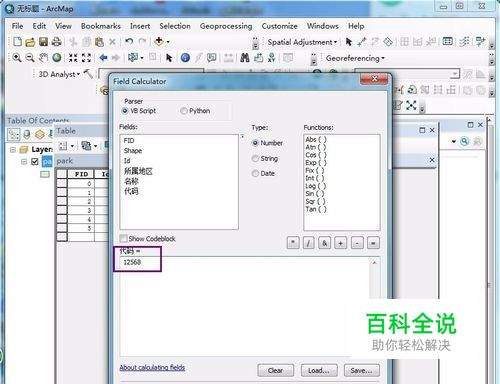Click the Print icon
The width and height of the screenshot is (500, 384).
point(57,42)
